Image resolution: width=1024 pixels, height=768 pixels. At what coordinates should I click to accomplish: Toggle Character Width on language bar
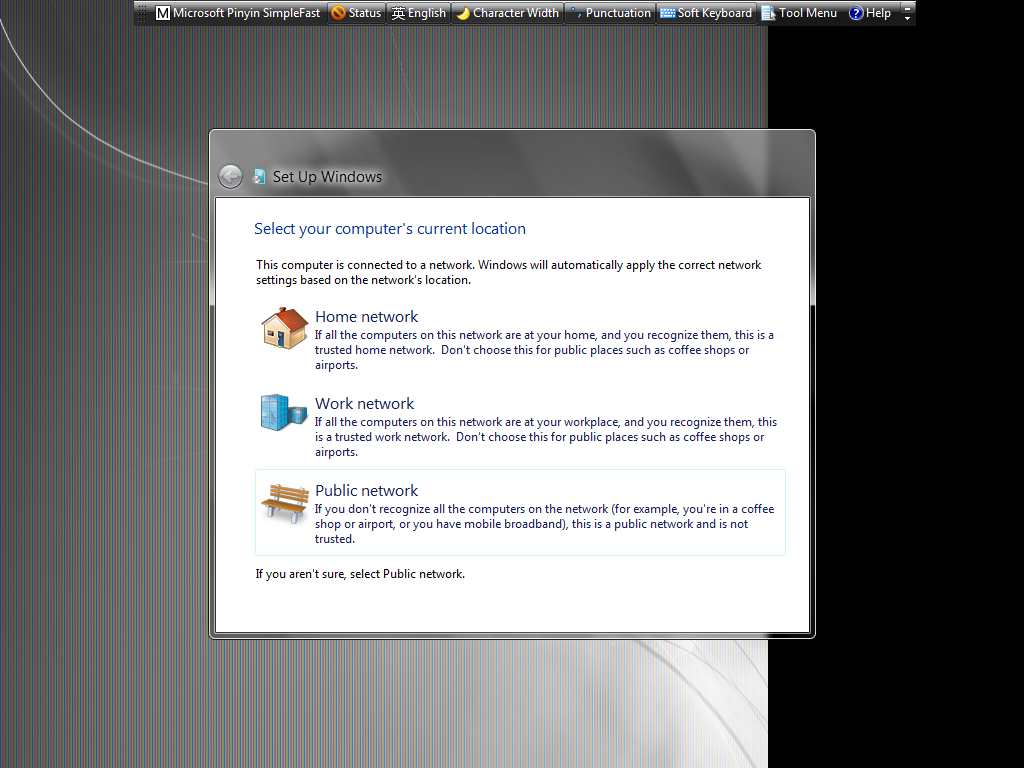tap(507, 13)
